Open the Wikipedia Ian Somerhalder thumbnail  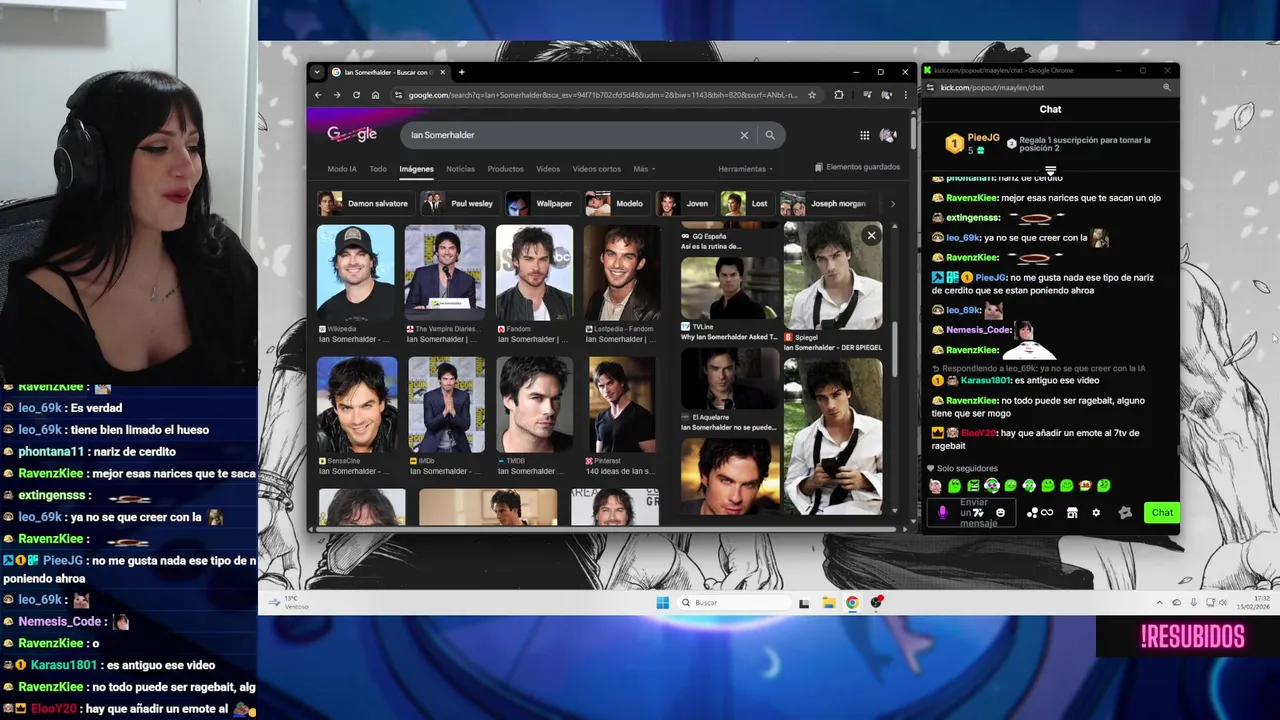click(356, 273)
